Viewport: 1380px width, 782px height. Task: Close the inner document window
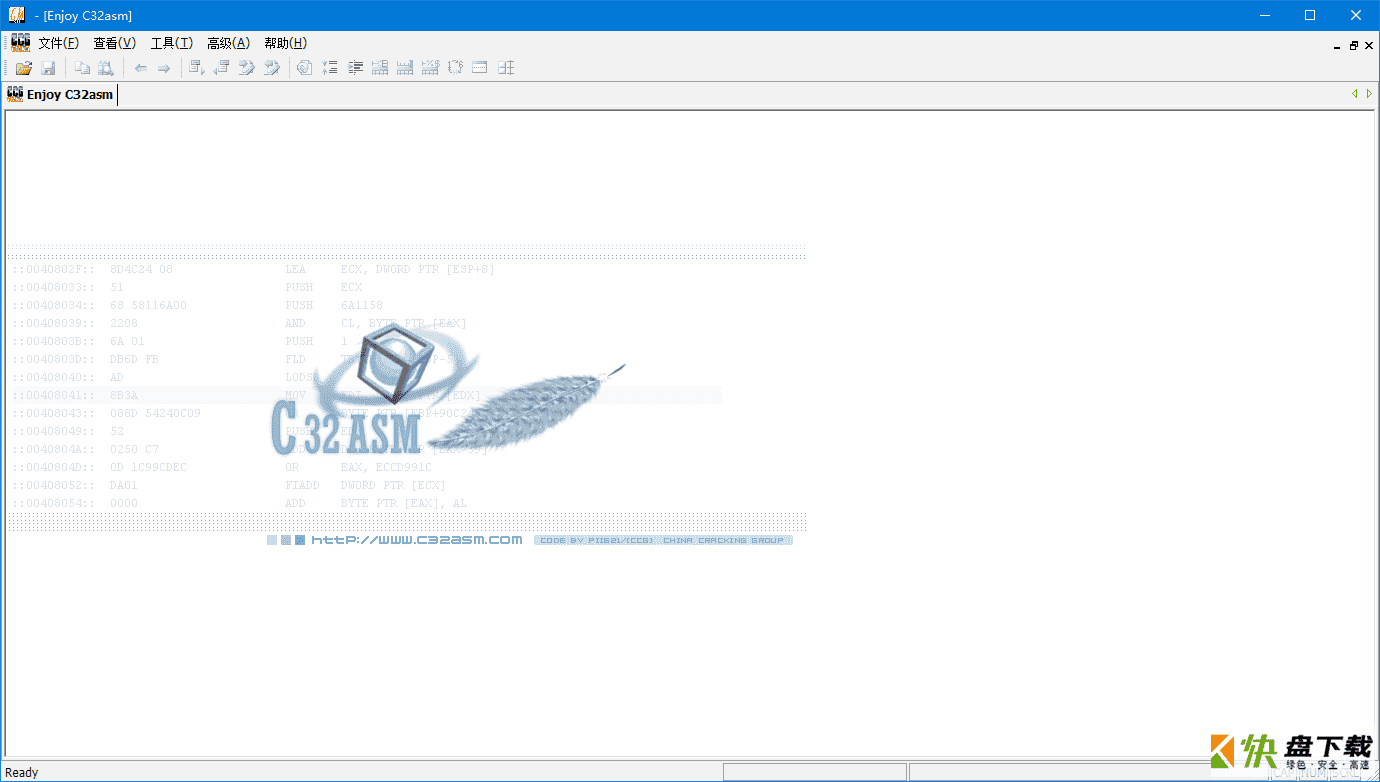[x=1369, y=46]
